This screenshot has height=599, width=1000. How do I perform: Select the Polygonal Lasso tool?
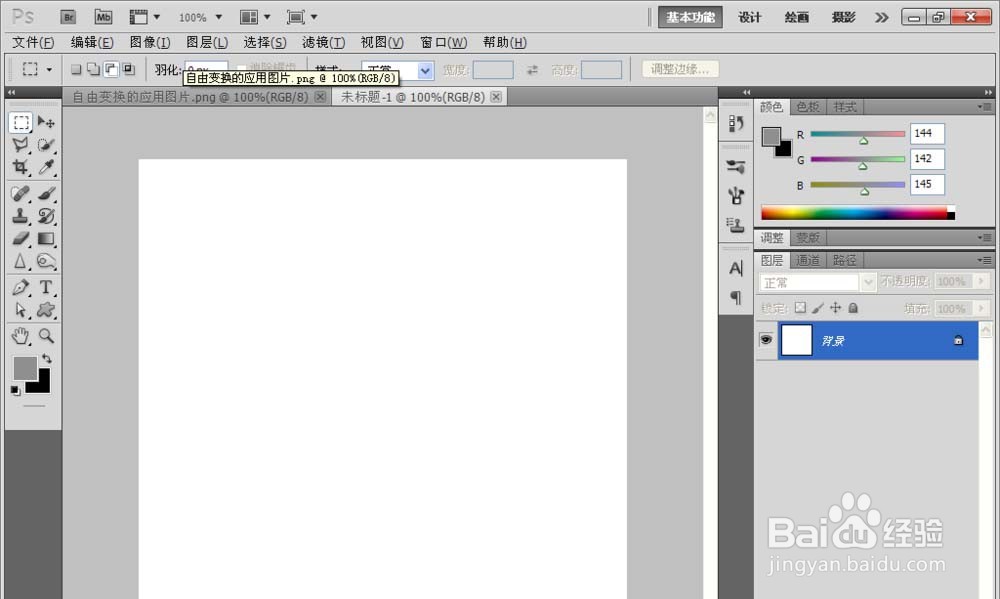21,145
